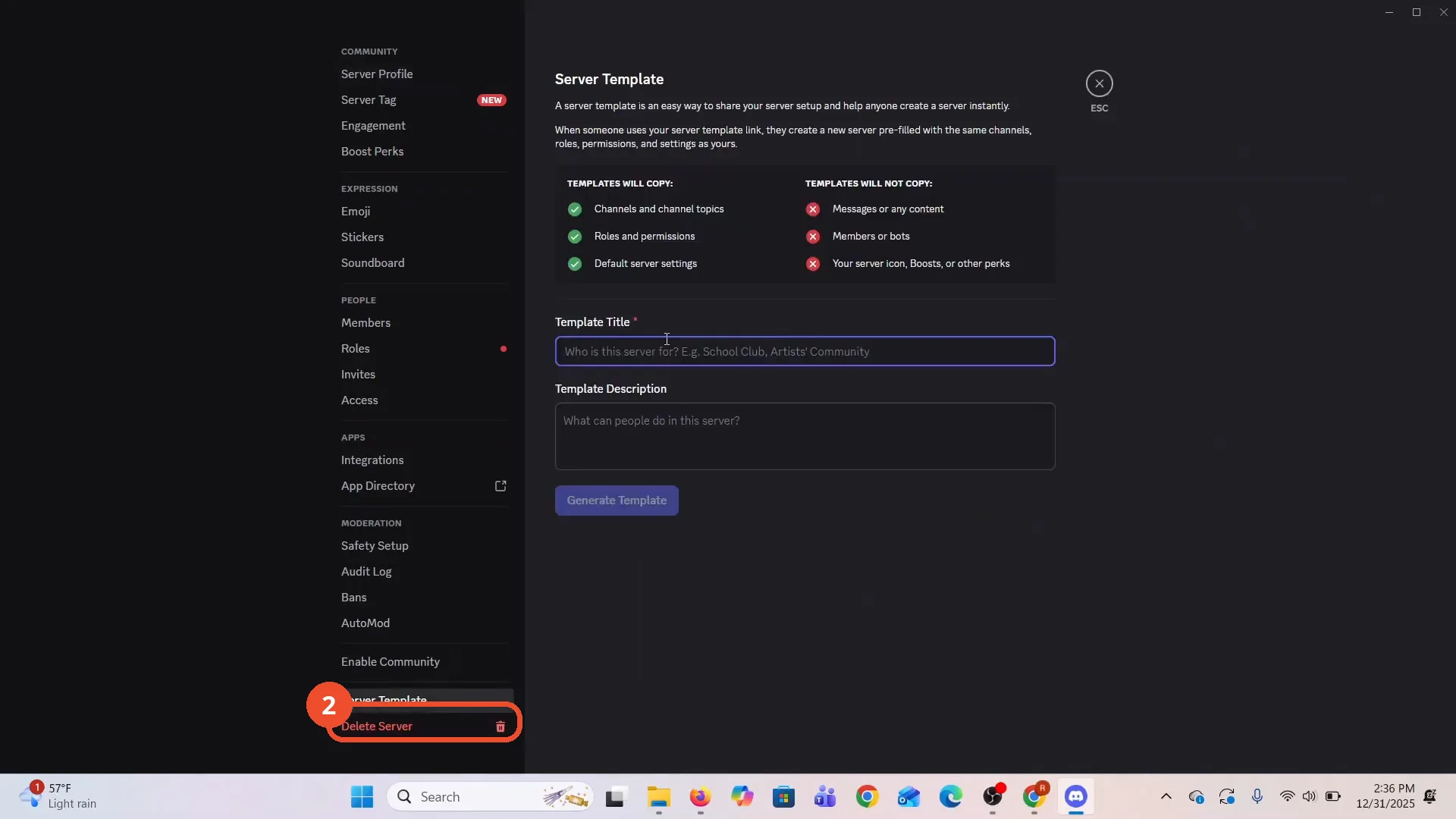Launch Firefox from the taskbar

point(700,797)
